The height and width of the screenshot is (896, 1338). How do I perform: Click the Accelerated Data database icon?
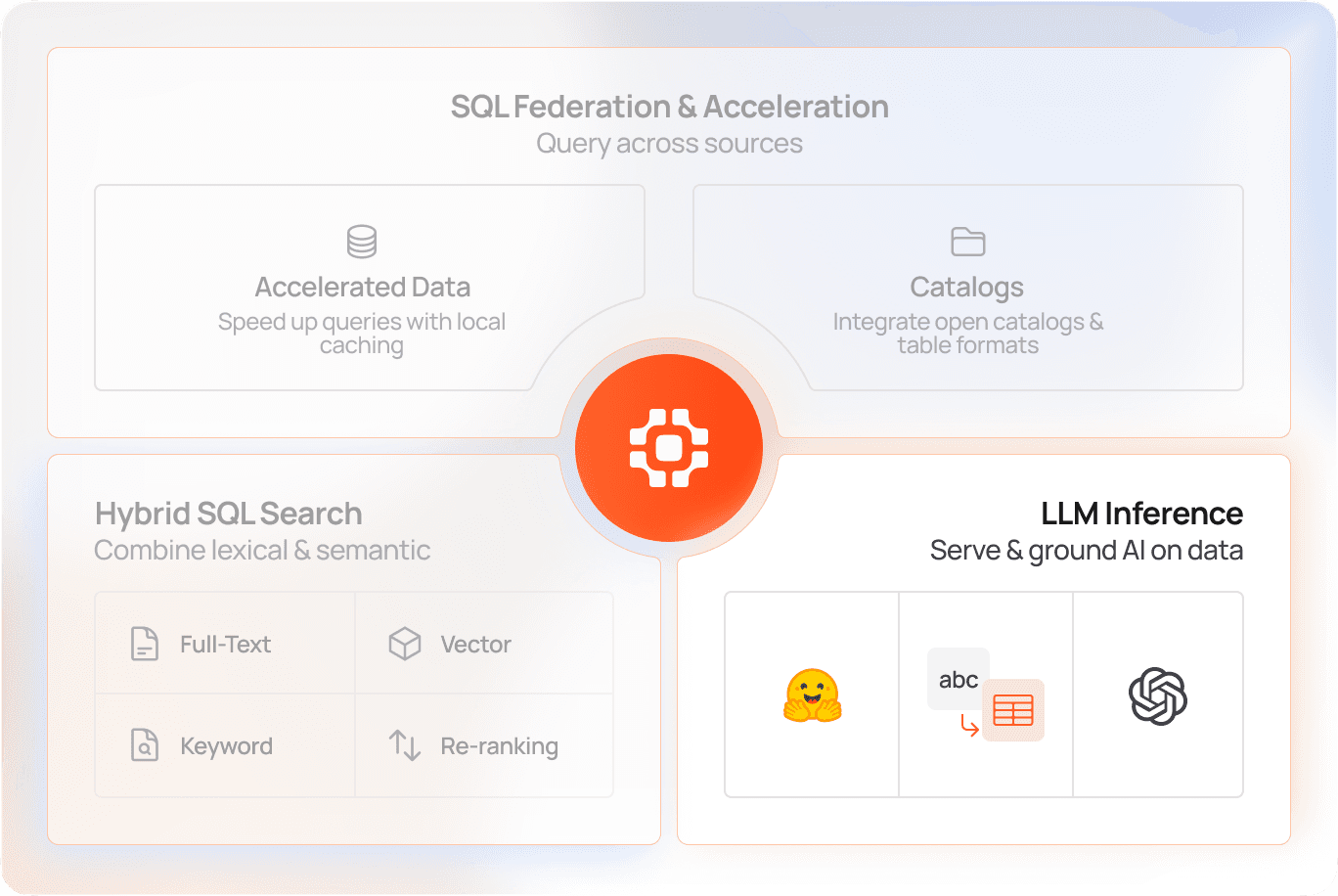(x=362, y=242)
